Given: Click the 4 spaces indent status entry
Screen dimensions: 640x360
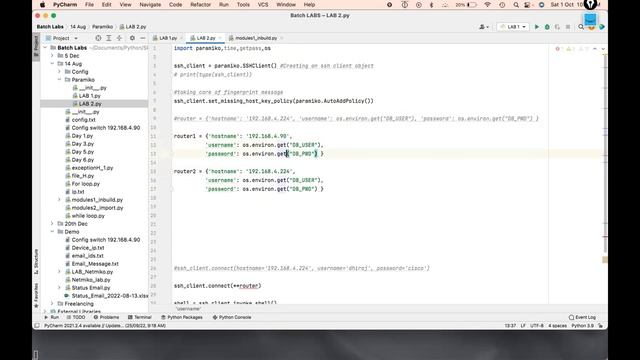Looking at the screenshot, I should click(557, 326).
